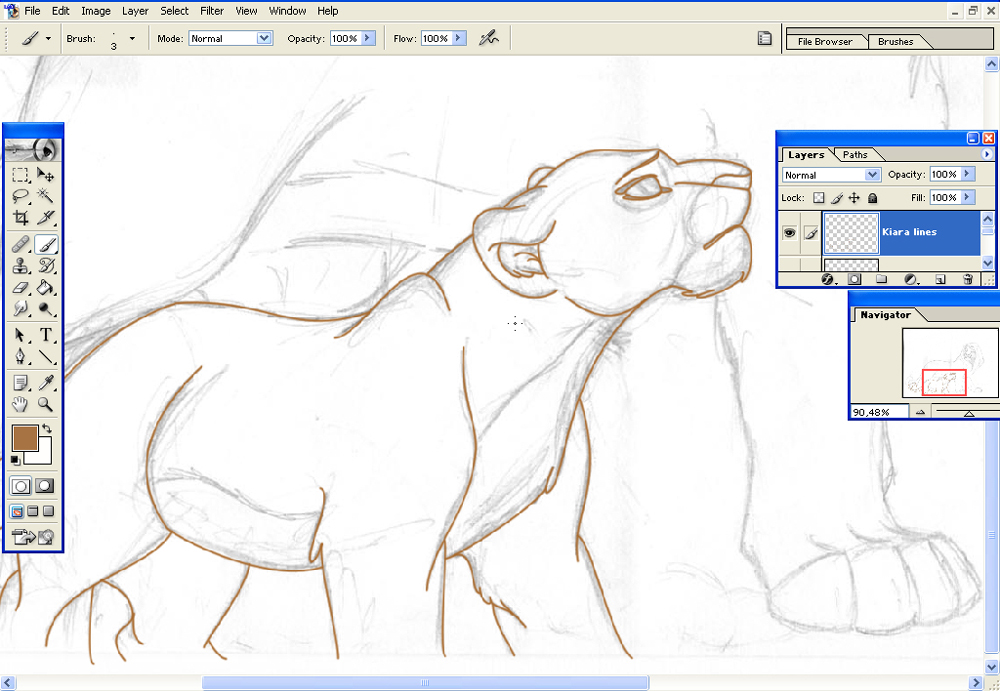Viewport: 1000px width, 691px height.
Task: Select the Rectangular Marquee tool
Action: [20, 175]
